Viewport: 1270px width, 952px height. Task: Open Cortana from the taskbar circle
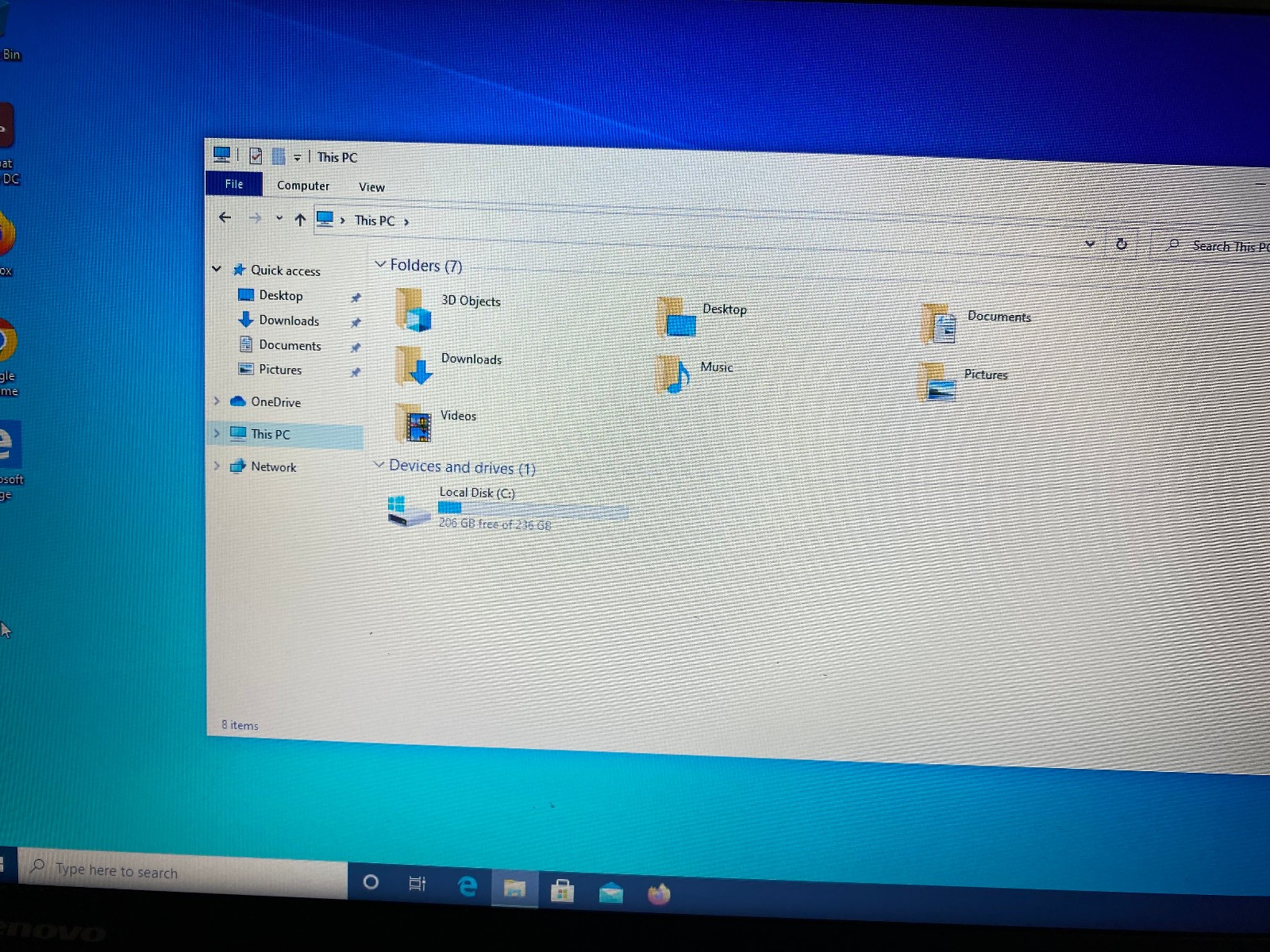point(371,881)
